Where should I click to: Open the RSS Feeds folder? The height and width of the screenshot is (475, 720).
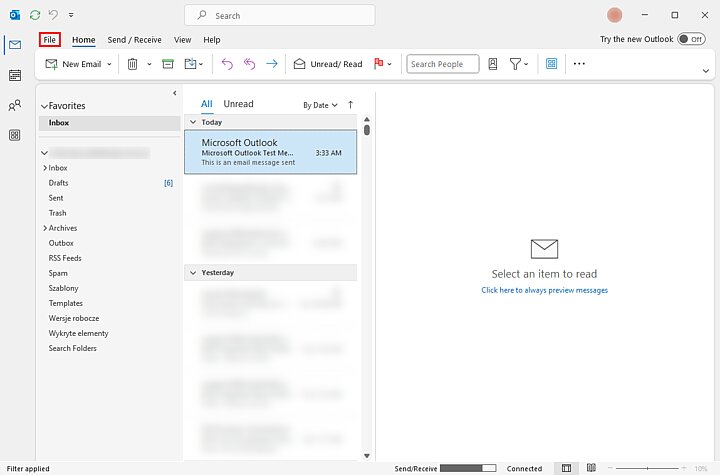(x=65, y=258)
